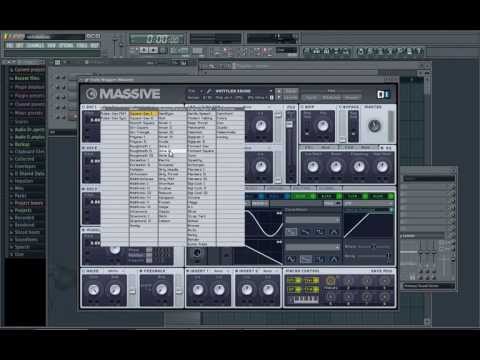Toggle the Insert 2 power switch
The height and width of the screenshot is (360, 480).
[237, 271]
